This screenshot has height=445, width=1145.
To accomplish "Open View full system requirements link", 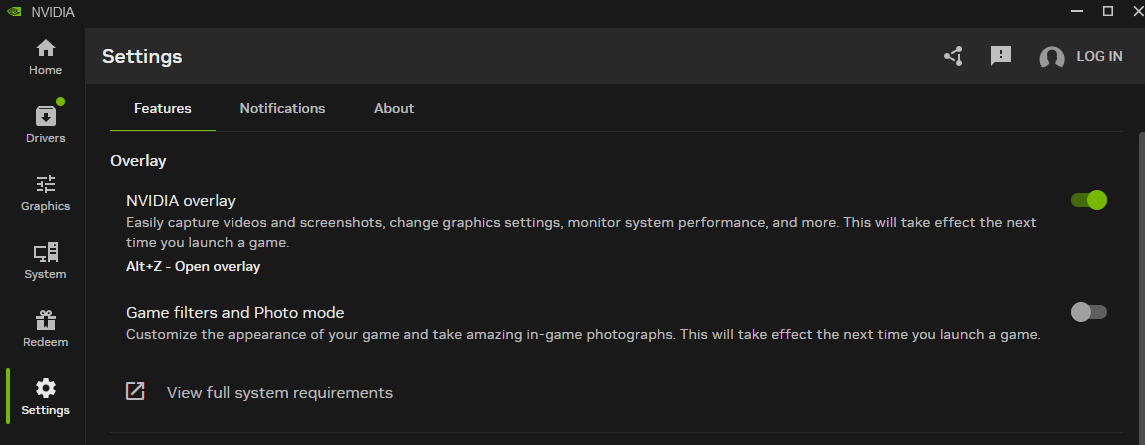I will tap(280, 392).
